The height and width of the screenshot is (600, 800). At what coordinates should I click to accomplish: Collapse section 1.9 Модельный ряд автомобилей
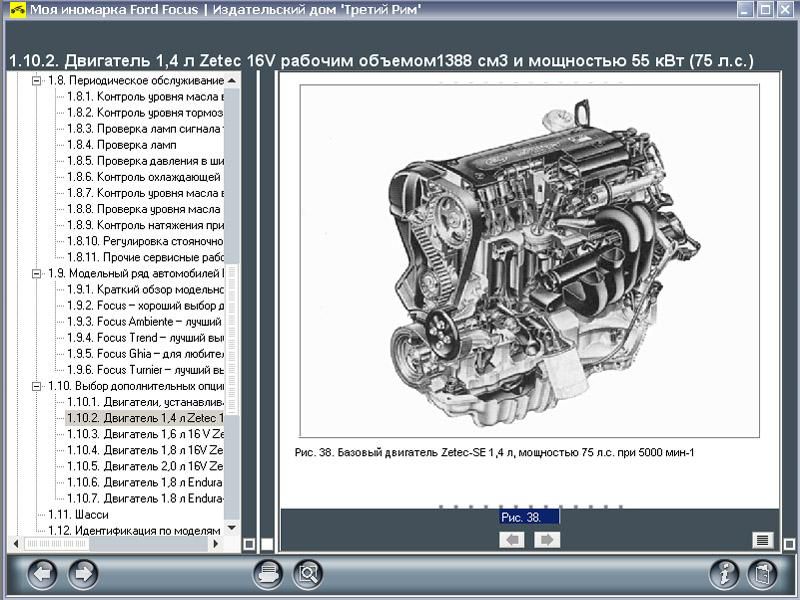pyautogui.click(x=37, y=273)
